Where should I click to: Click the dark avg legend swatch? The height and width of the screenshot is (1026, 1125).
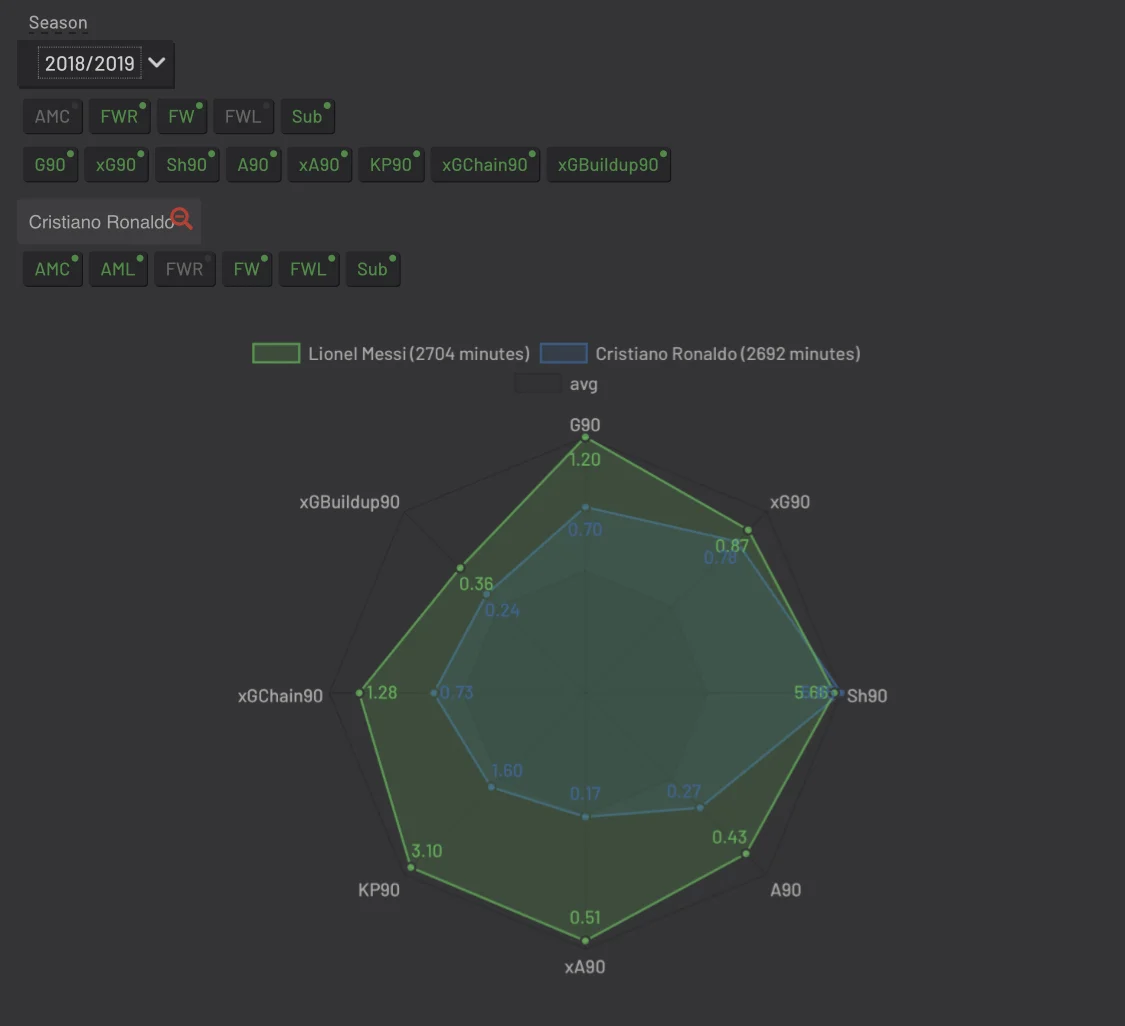tap(537, 384)
